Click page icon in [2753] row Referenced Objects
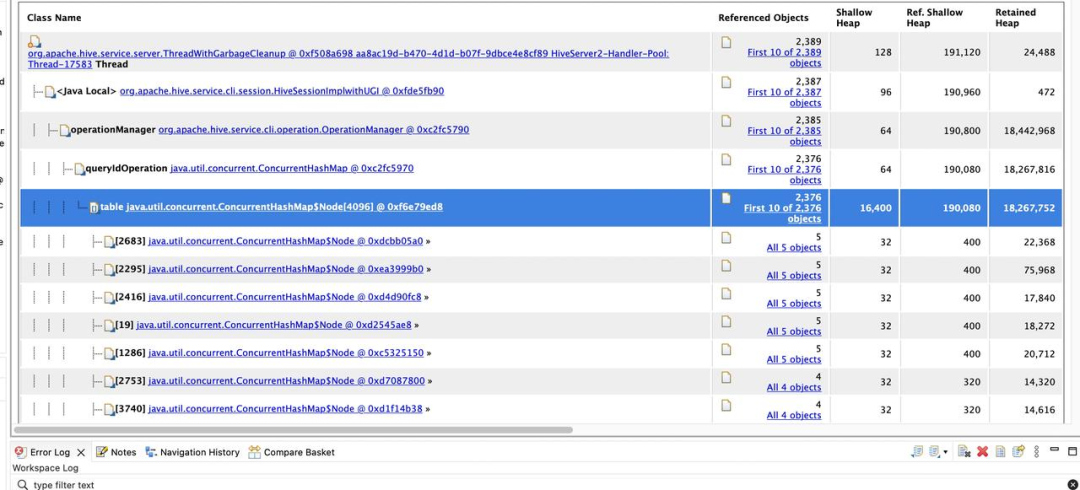Screen dimensions: 1080x490 (726, 377)
